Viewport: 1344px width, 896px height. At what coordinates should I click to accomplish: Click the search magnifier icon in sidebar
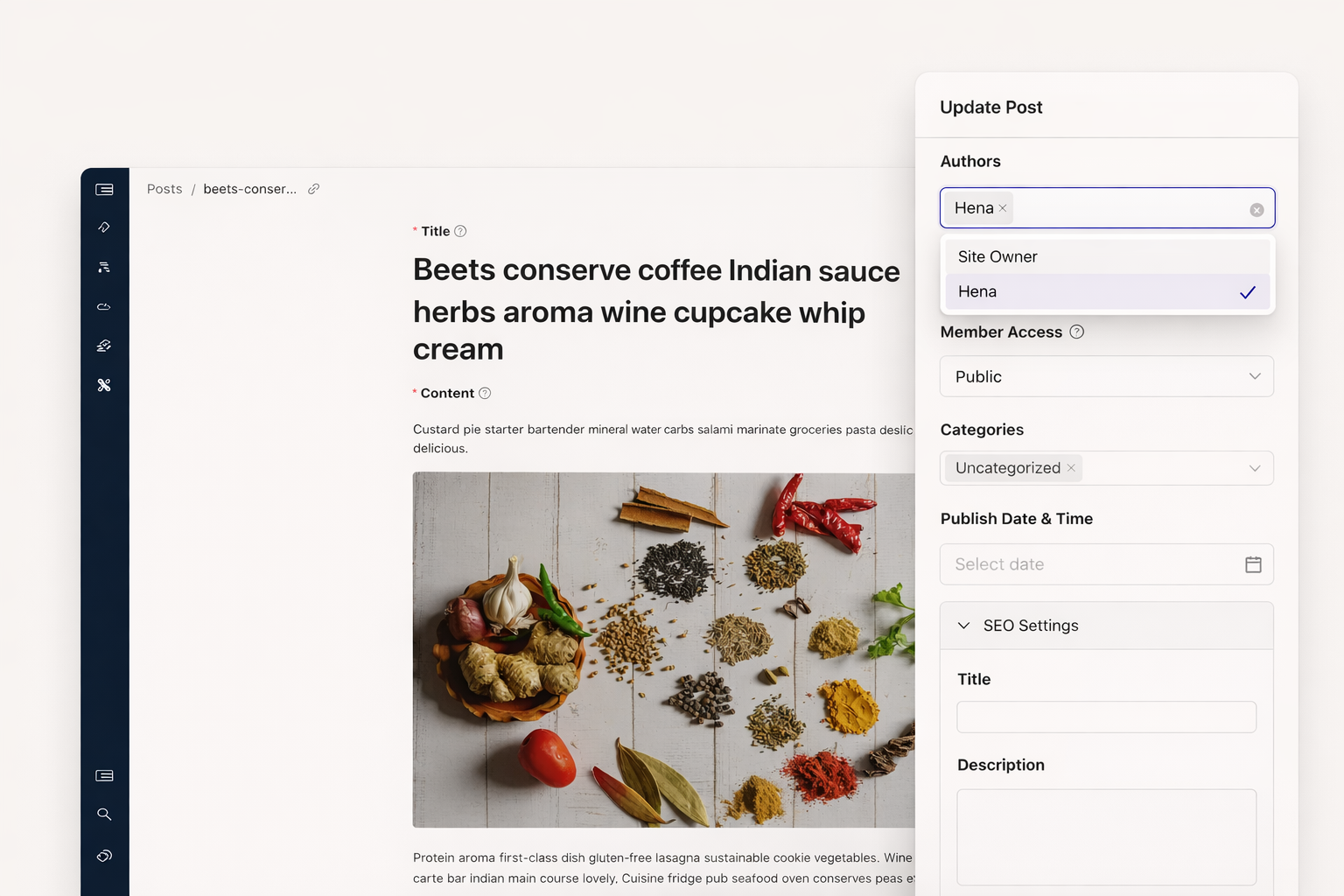point(104,815)
